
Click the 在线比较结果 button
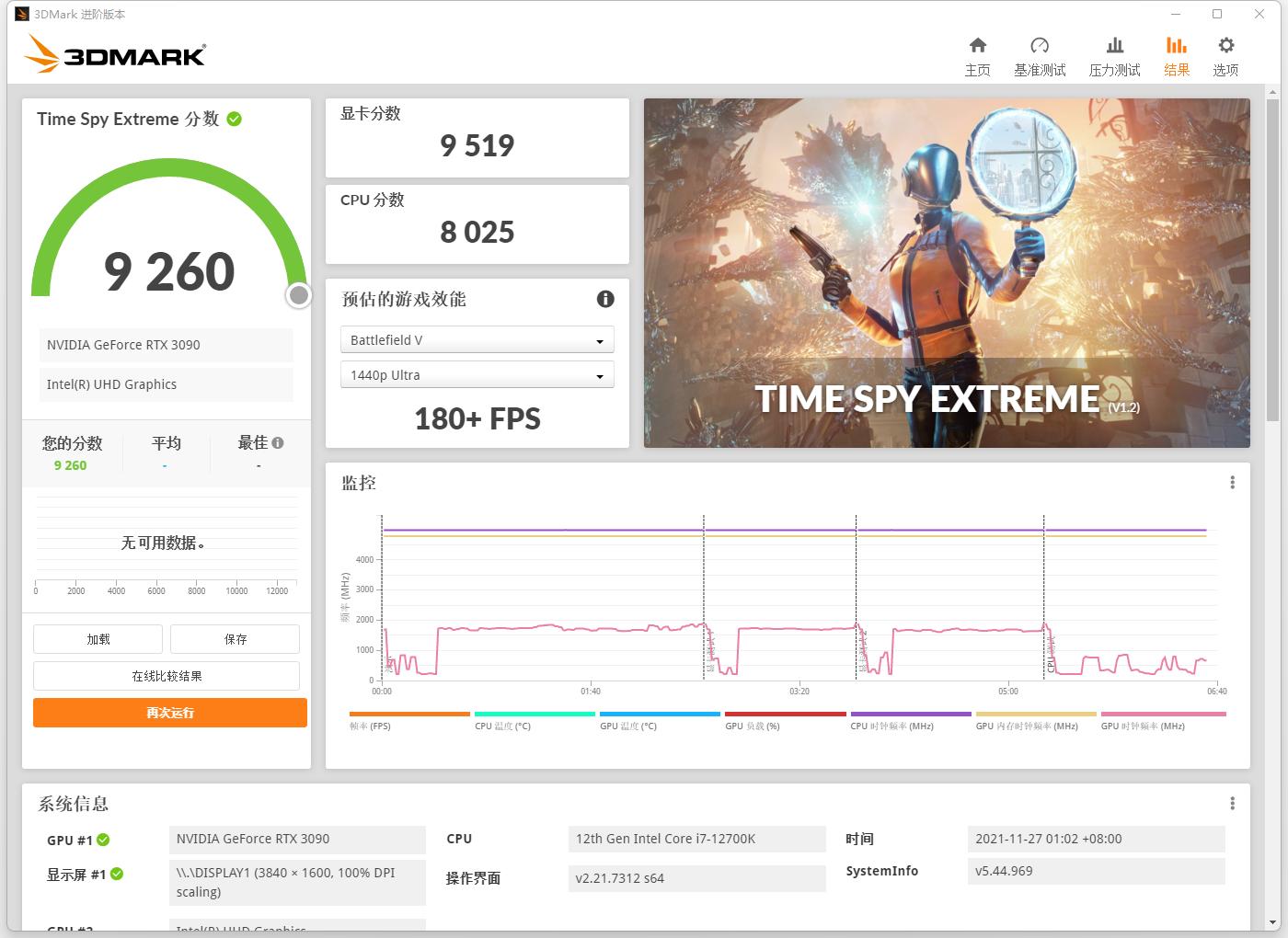(x=166, y=675)
